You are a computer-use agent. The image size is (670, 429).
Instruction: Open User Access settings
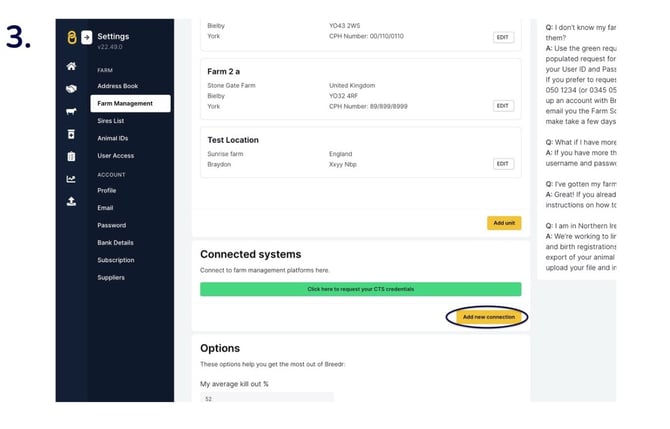(x=115, y=156)
